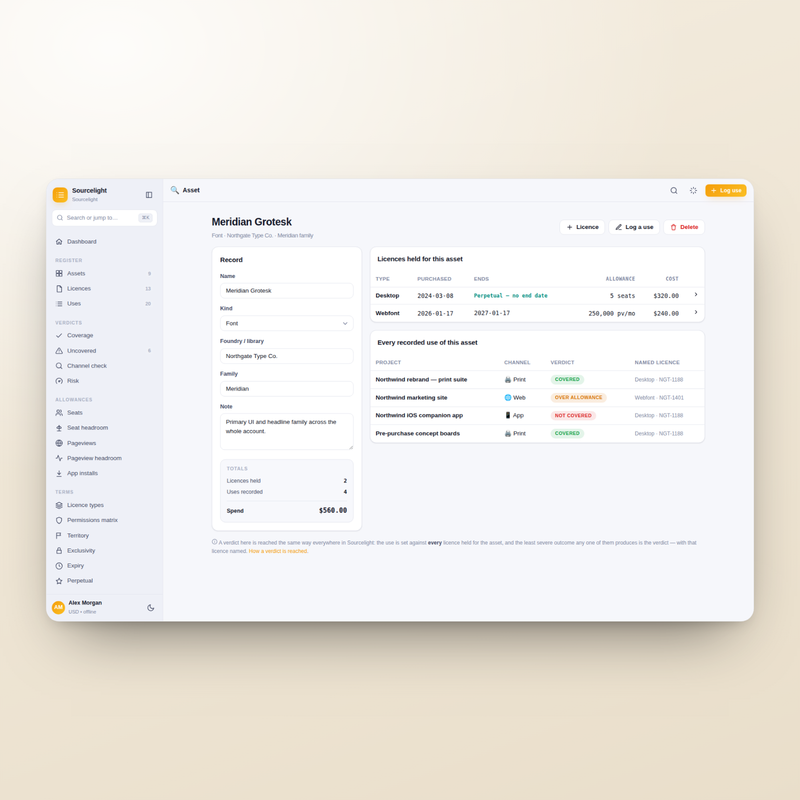
Task: Click the Web channel globe icon
Action: (x=508, y=397)
